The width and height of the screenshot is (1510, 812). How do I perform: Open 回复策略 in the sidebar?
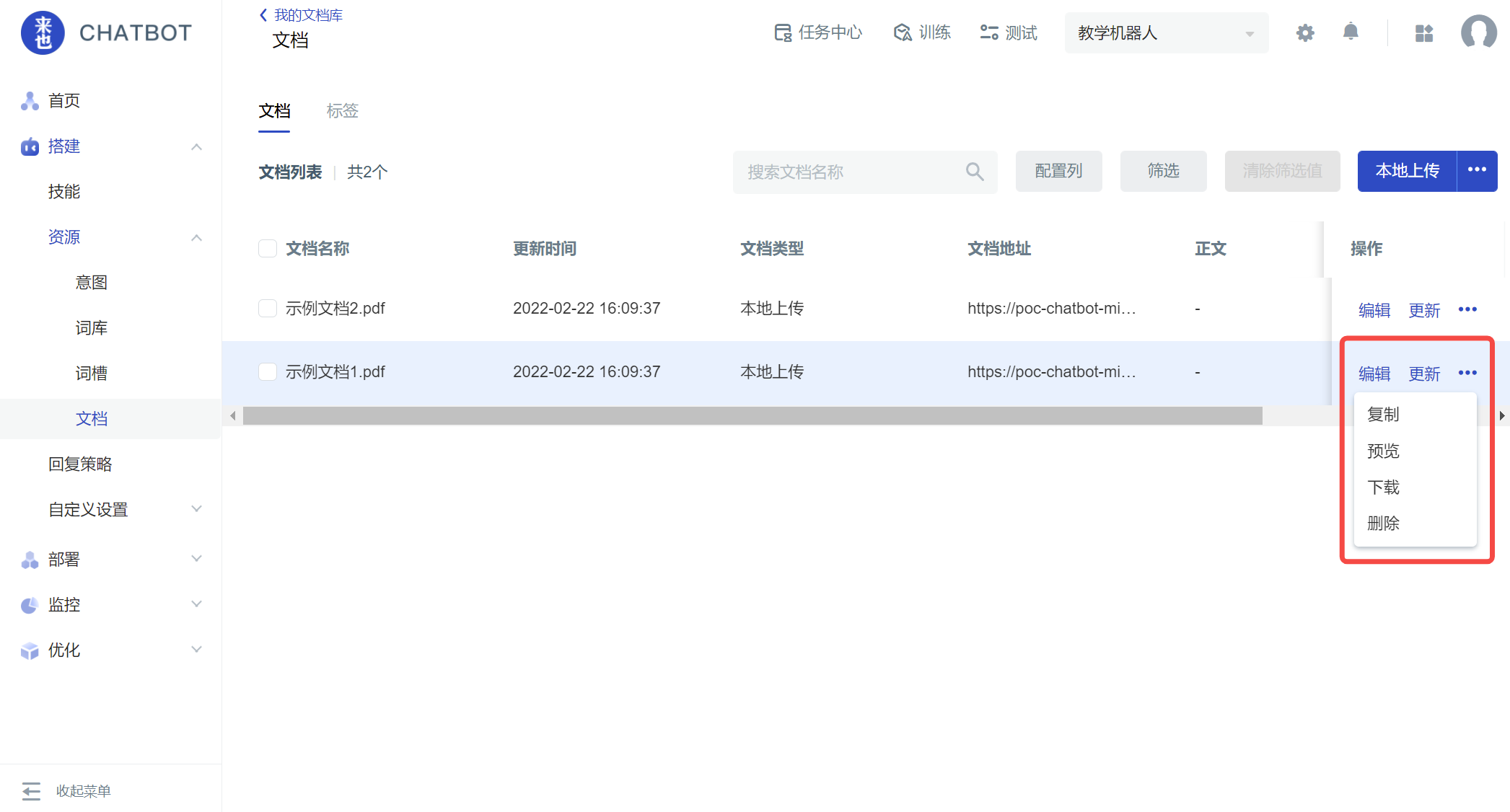(x=80, y=464)
